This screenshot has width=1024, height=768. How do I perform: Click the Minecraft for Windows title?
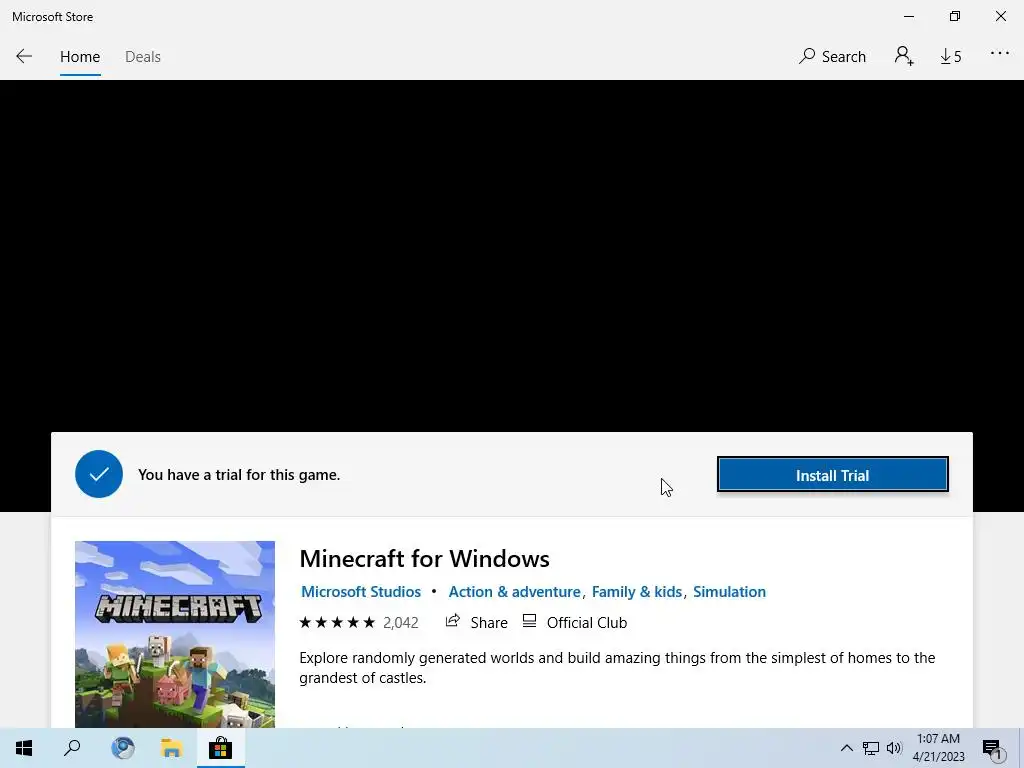click(424, 559)
